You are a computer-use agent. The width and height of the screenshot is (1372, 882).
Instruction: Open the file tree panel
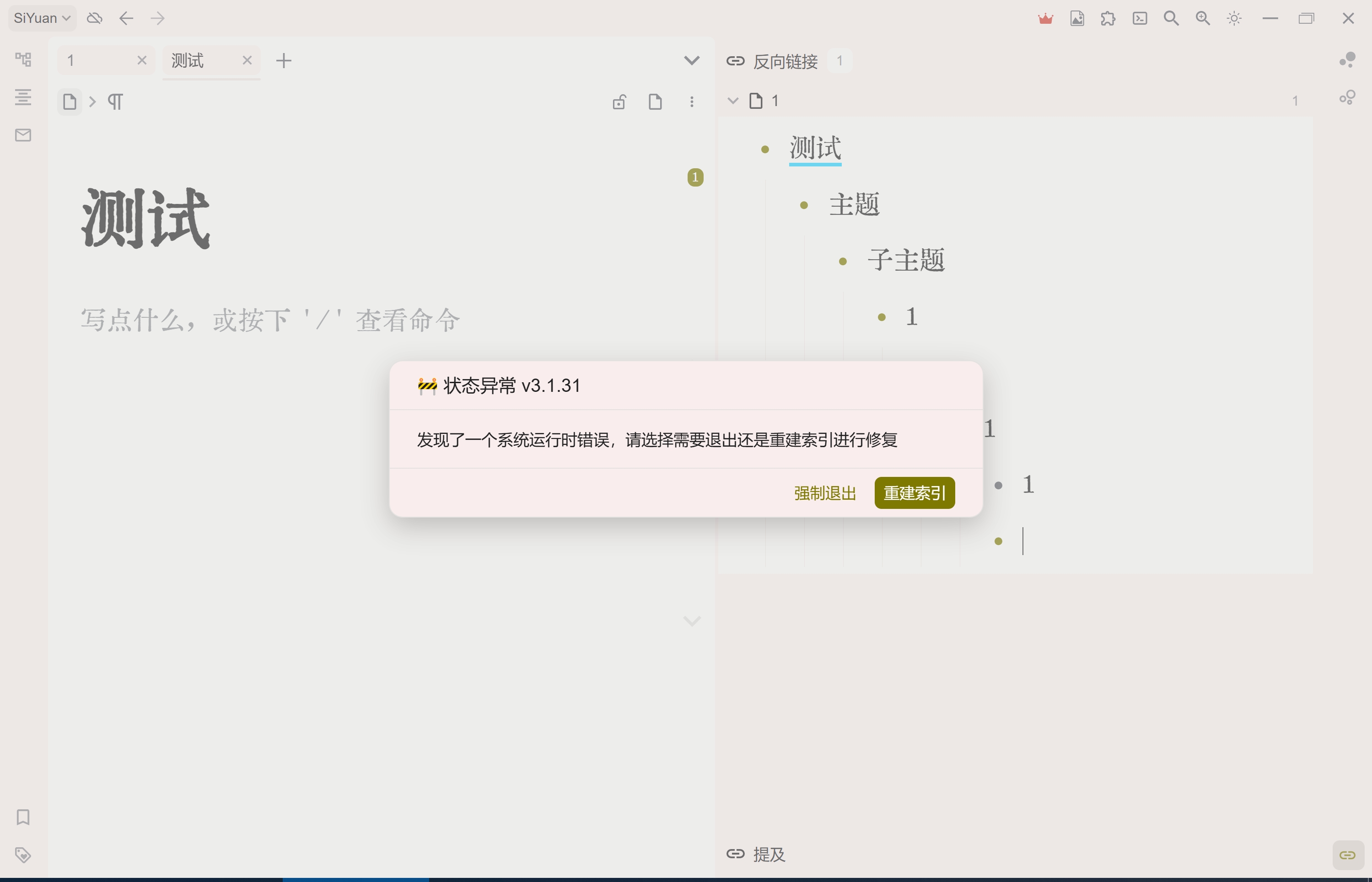(23, 59)
